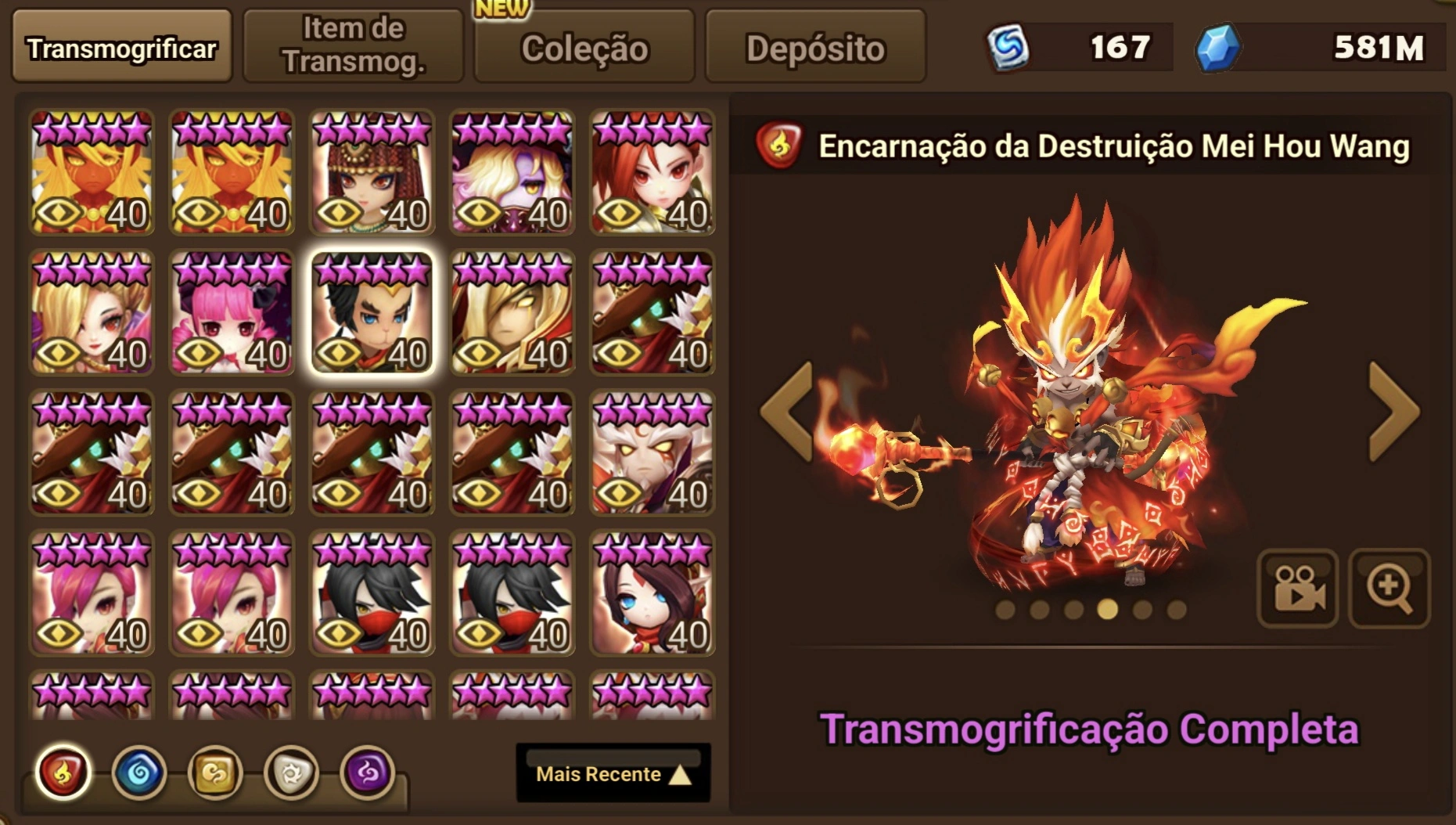Viewport: 1456px width, 825px height.
Task: Select the pink twin-tail monster thumbnail
Action: [232, 313]
